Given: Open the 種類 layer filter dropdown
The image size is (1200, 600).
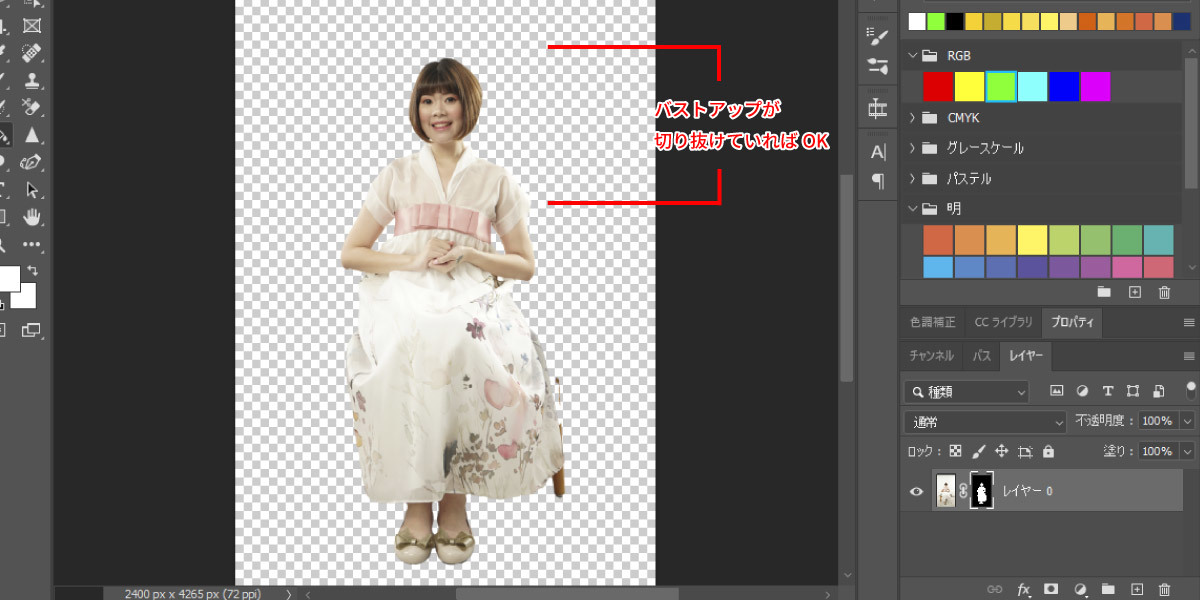Looking at the screenshot, I should point(966,391).
